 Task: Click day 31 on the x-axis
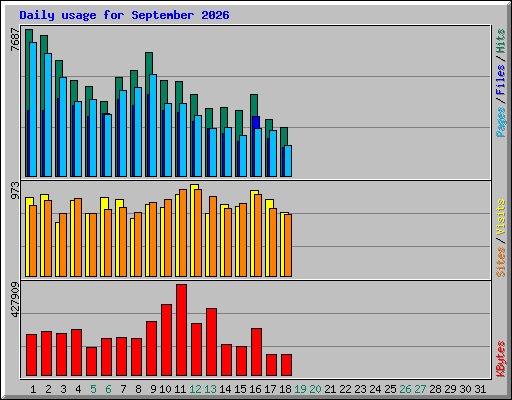tap(480, 389)
